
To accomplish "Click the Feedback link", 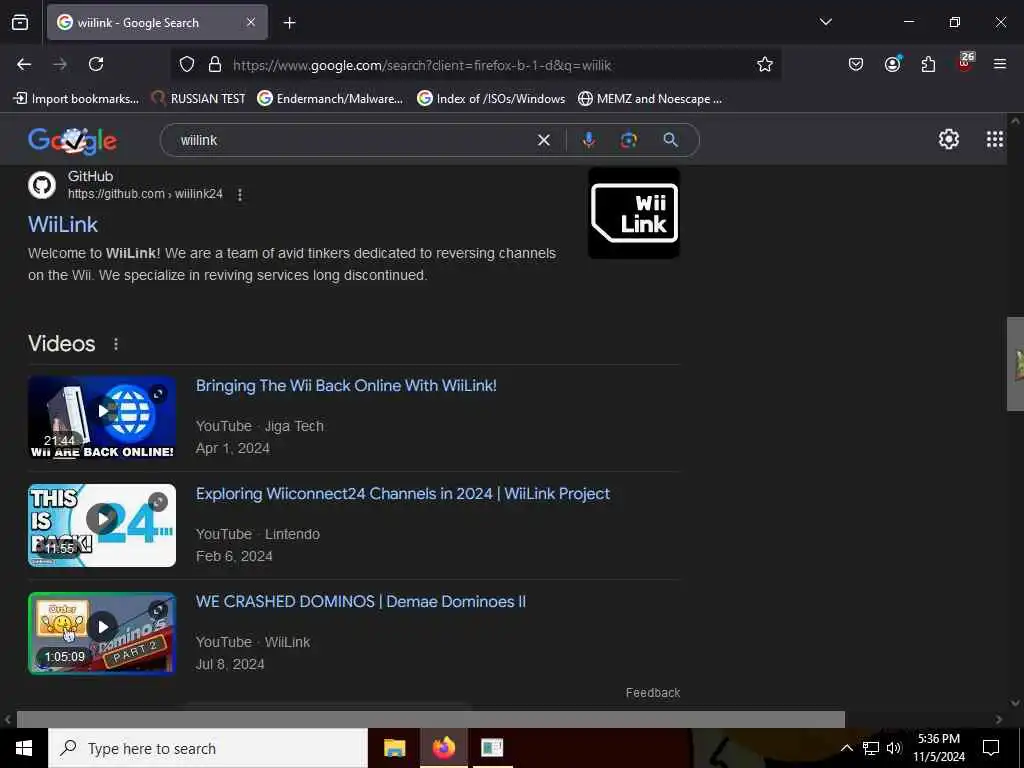I will click(652, 693).
